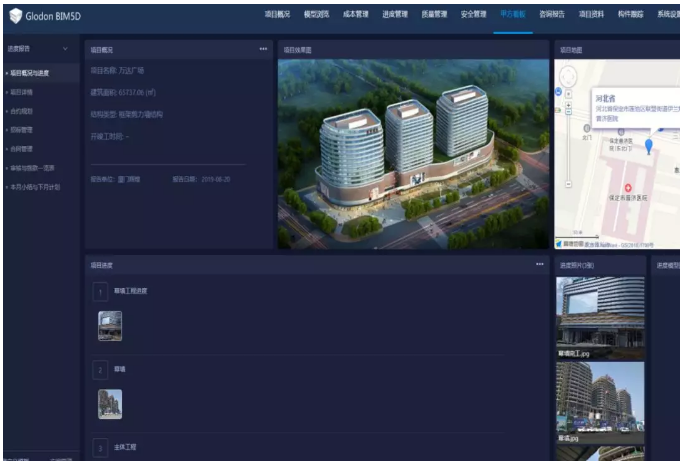Select 招标管理 in sidebar
Screen dimensions: 688x466
(21, 130)
